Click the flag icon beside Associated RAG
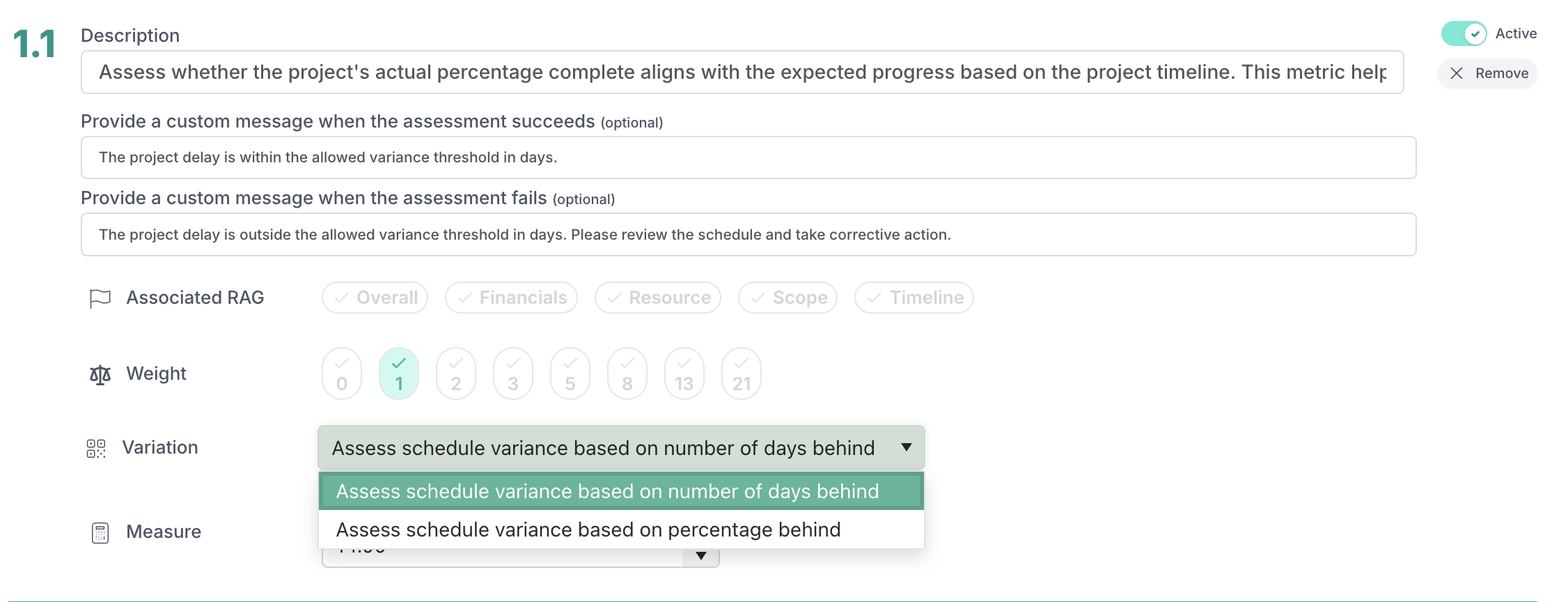The width and height of the screenshot is (1568, 602). pos(100,298)
